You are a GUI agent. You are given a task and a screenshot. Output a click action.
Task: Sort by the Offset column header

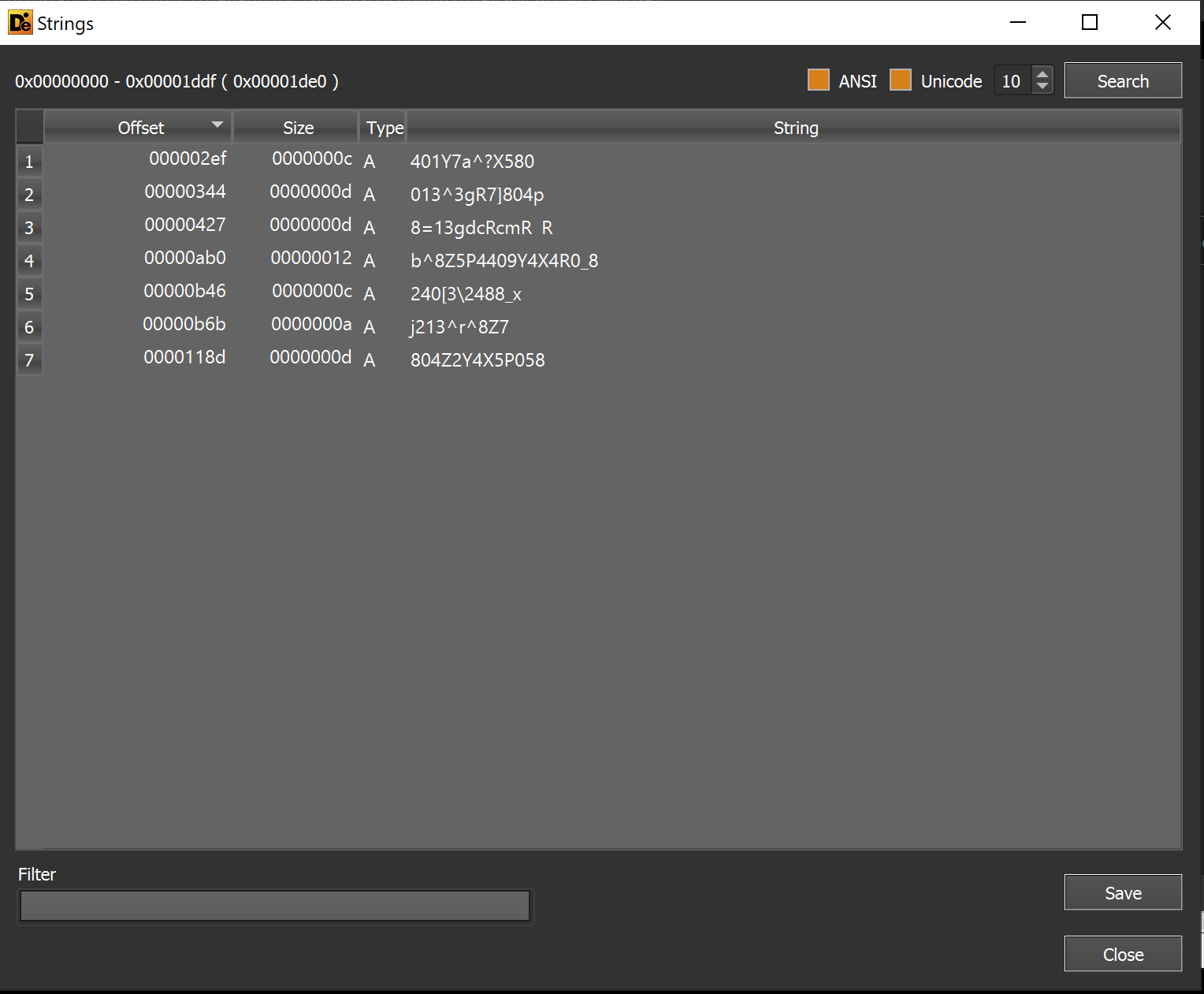tap(138, 127)
